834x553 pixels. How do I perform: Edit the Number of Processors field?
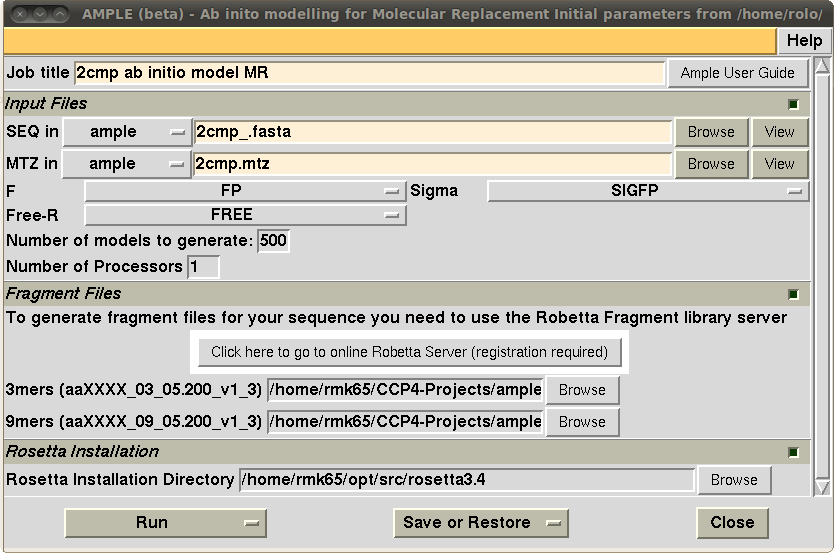tap(203, 266)
